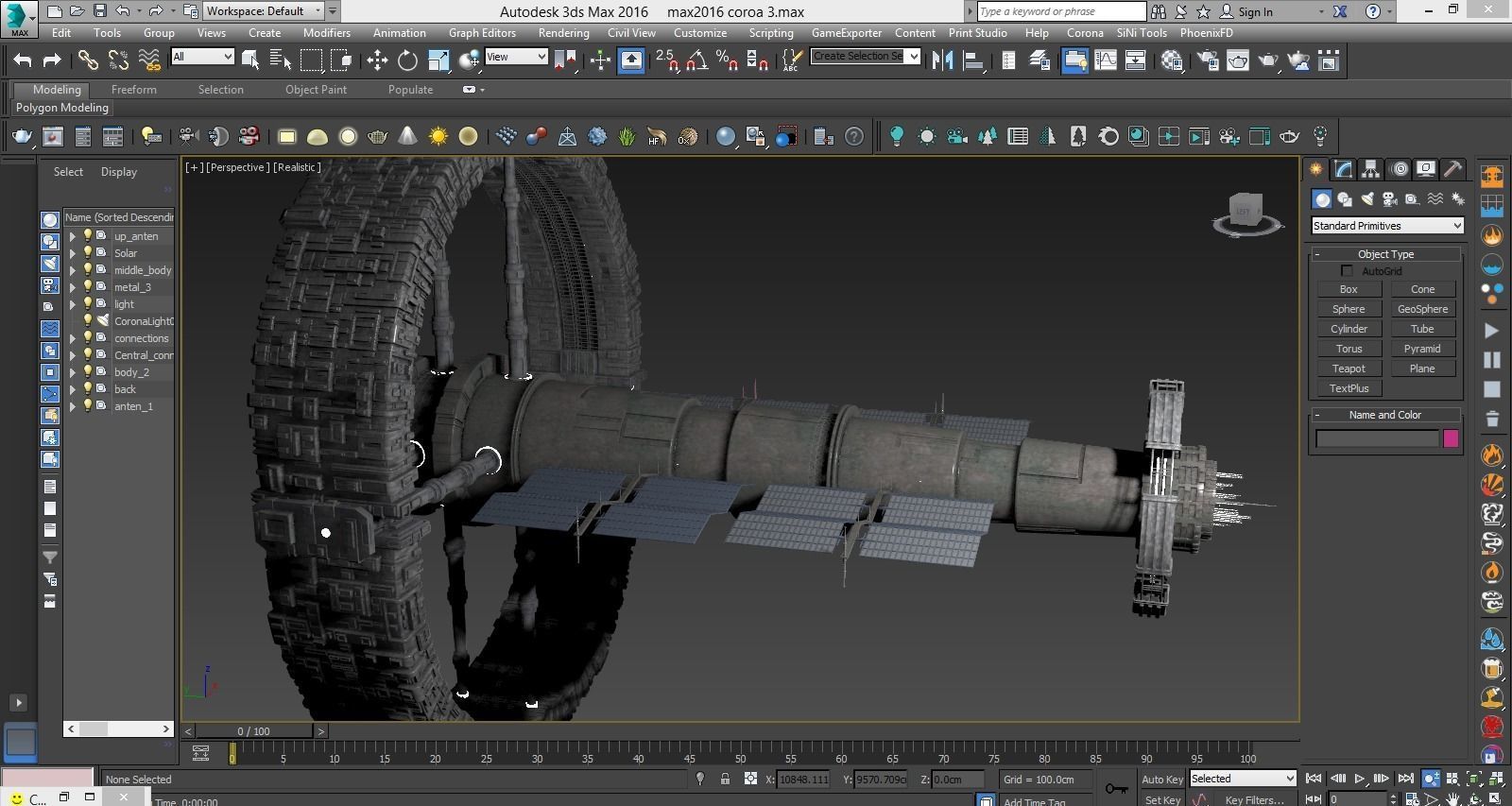
Task: Click the Torus button
Action: pyautogui.click(x=1349, y=349)
